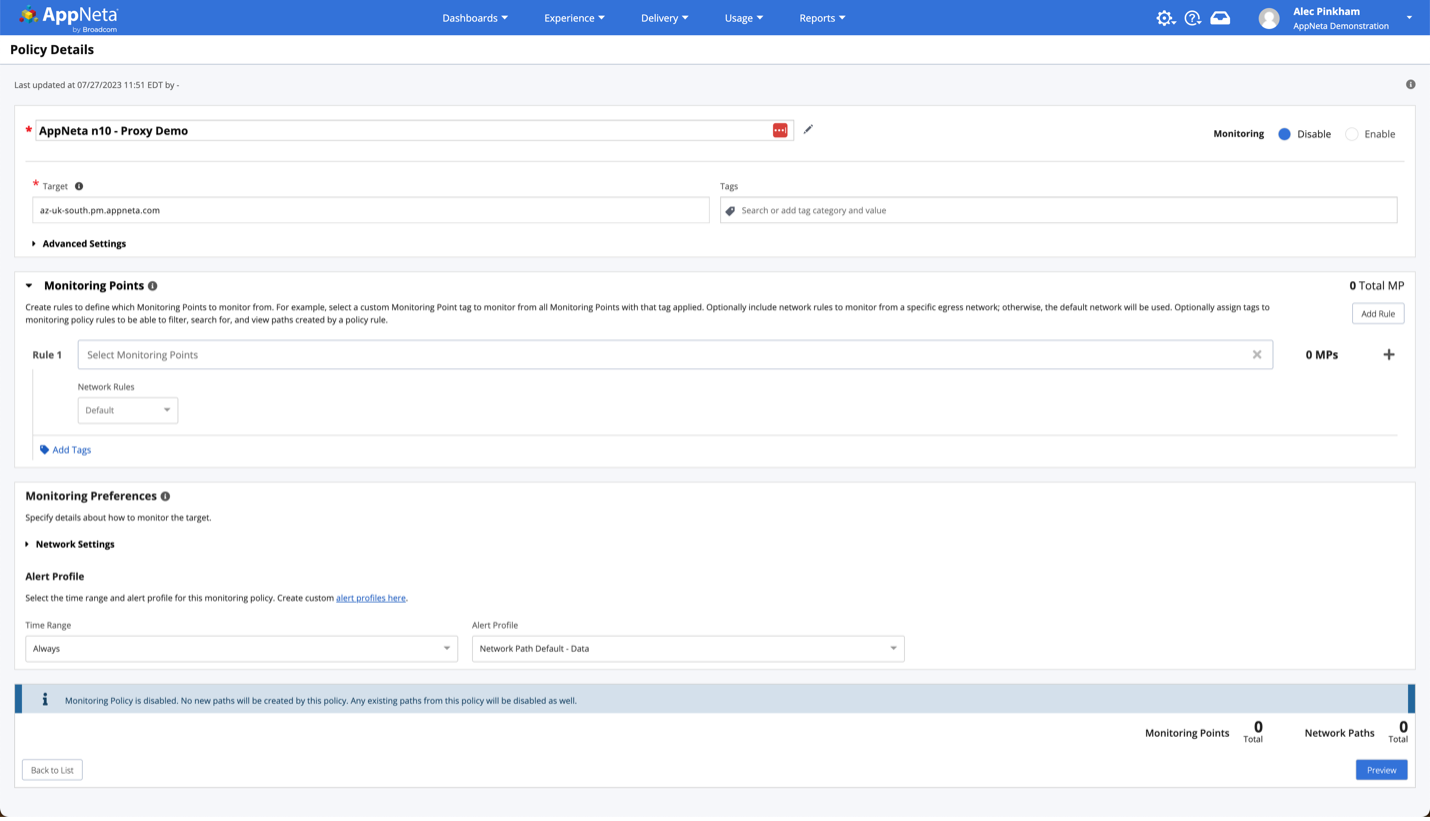Open the Alert Profile dropdown
Screen dimensions: 1430x821
[x=688, y=648]
